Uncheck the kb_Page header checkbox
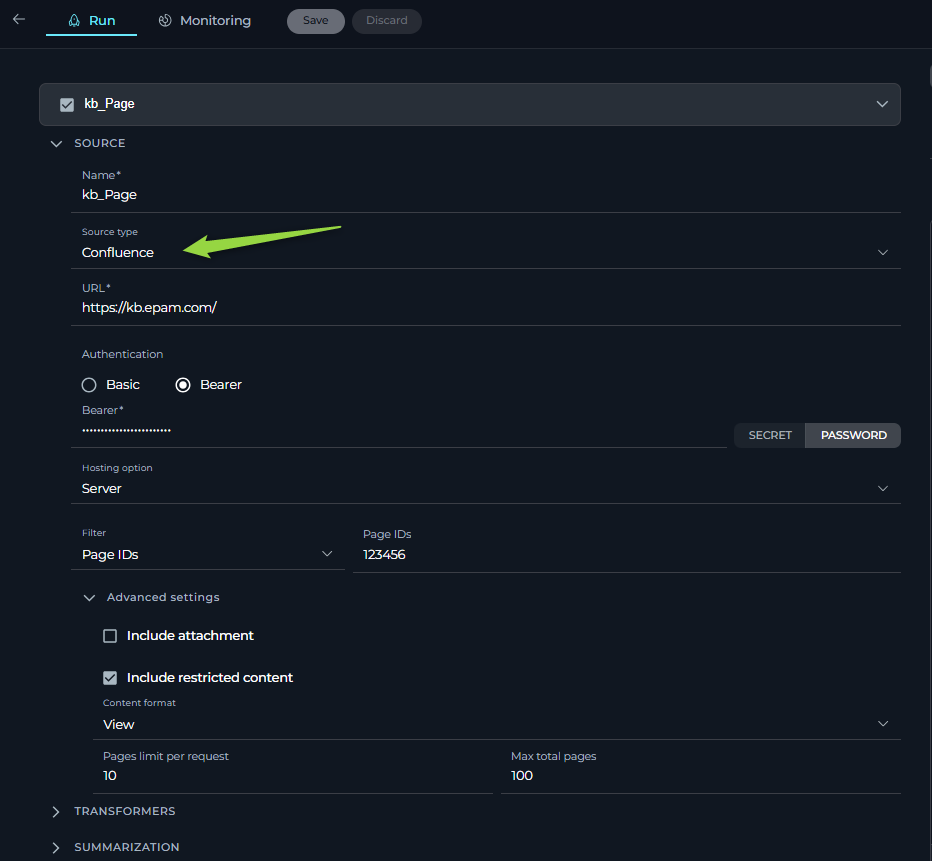This screenshot has width=932, height=861. (x=67, y=105)
